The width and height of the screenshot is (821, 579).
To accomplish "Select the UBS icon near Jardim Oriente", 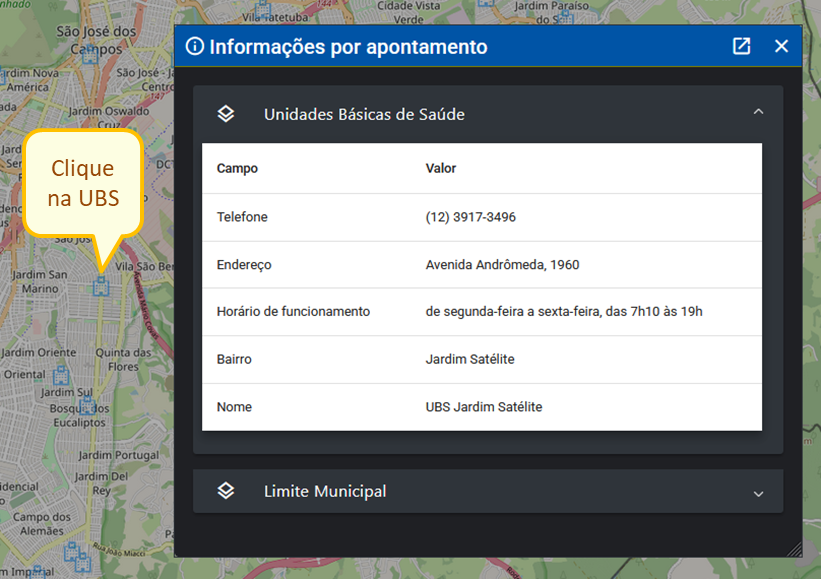I will [x=62, y=373].
